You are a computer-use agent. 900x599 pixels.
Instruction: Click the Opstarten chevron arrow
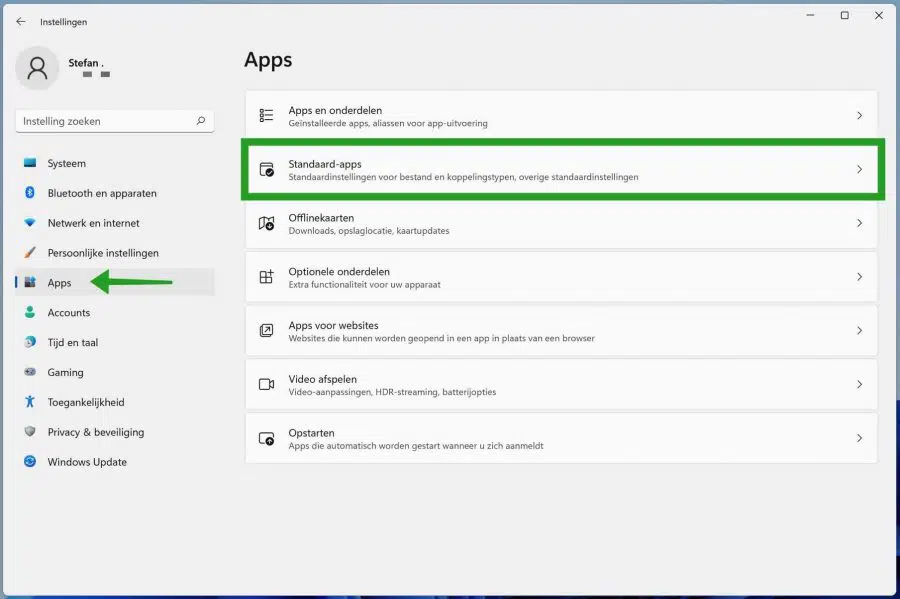click(859, 438)
